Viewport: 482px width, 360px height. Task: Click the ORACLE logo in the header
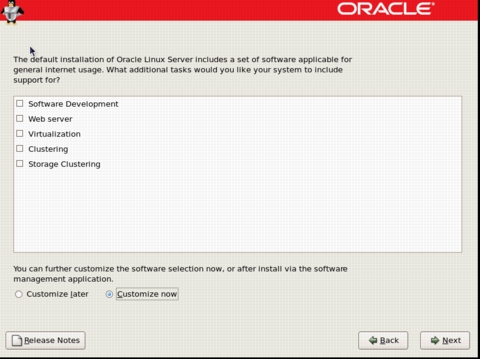(x=386, y=9)
